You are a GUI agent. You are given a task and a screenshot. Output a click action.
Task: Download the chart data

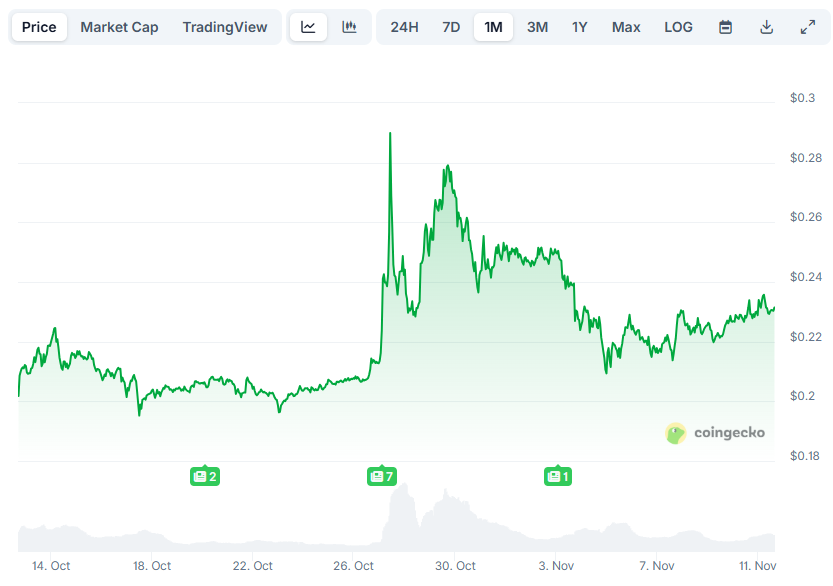[x=766, y=27]
